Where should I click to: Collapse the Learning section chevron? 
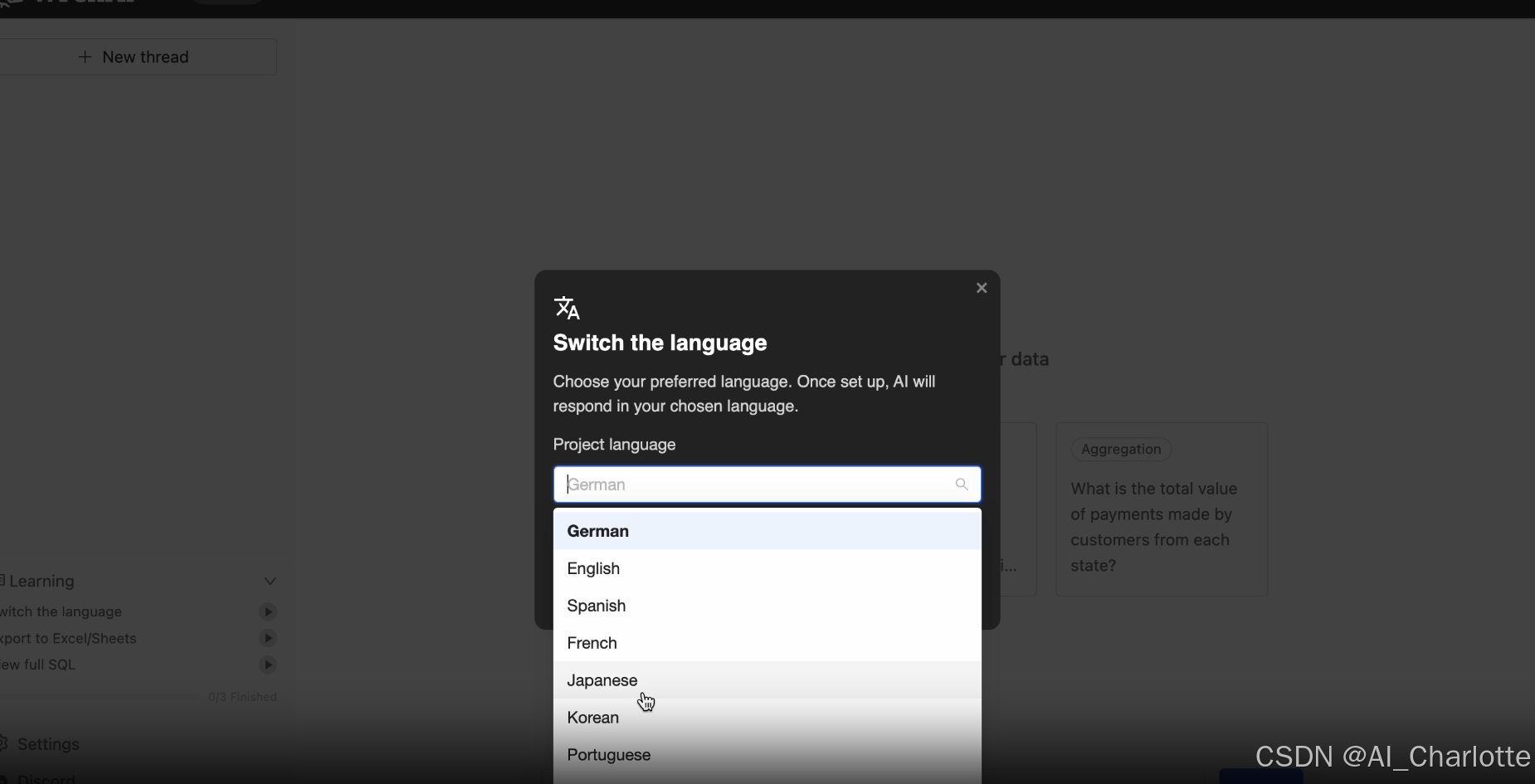270,581
